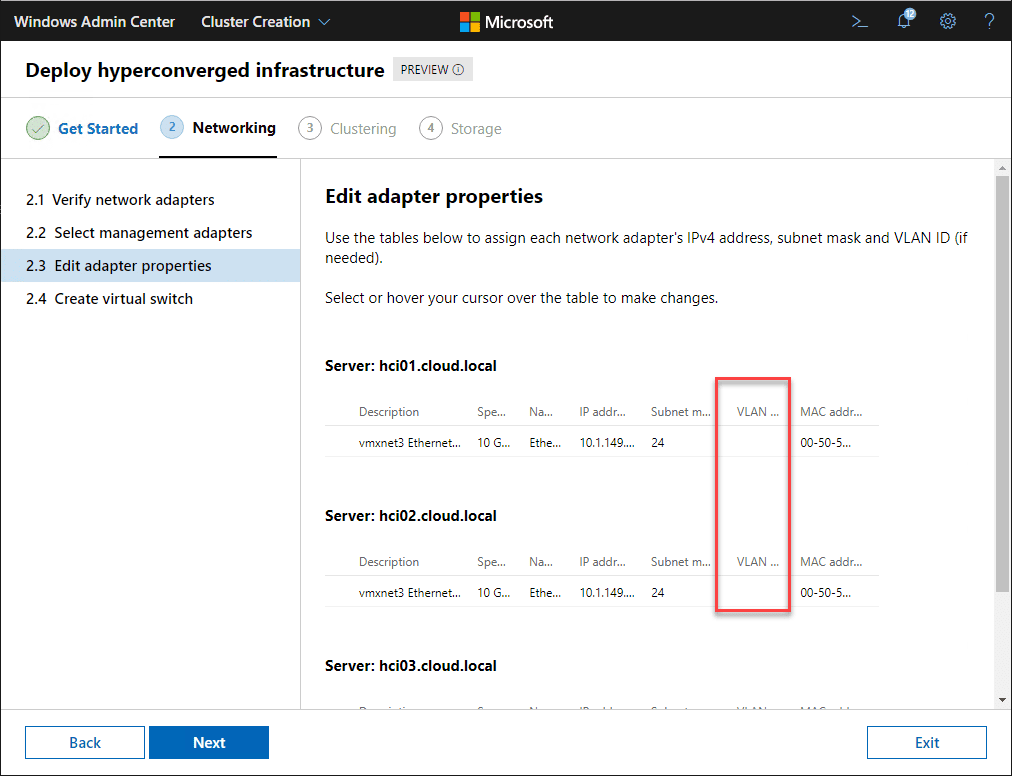This screenshot has height=776, width=1012.
Task: Click the Get Started checkmark circle
Action: tap(38, 128)
